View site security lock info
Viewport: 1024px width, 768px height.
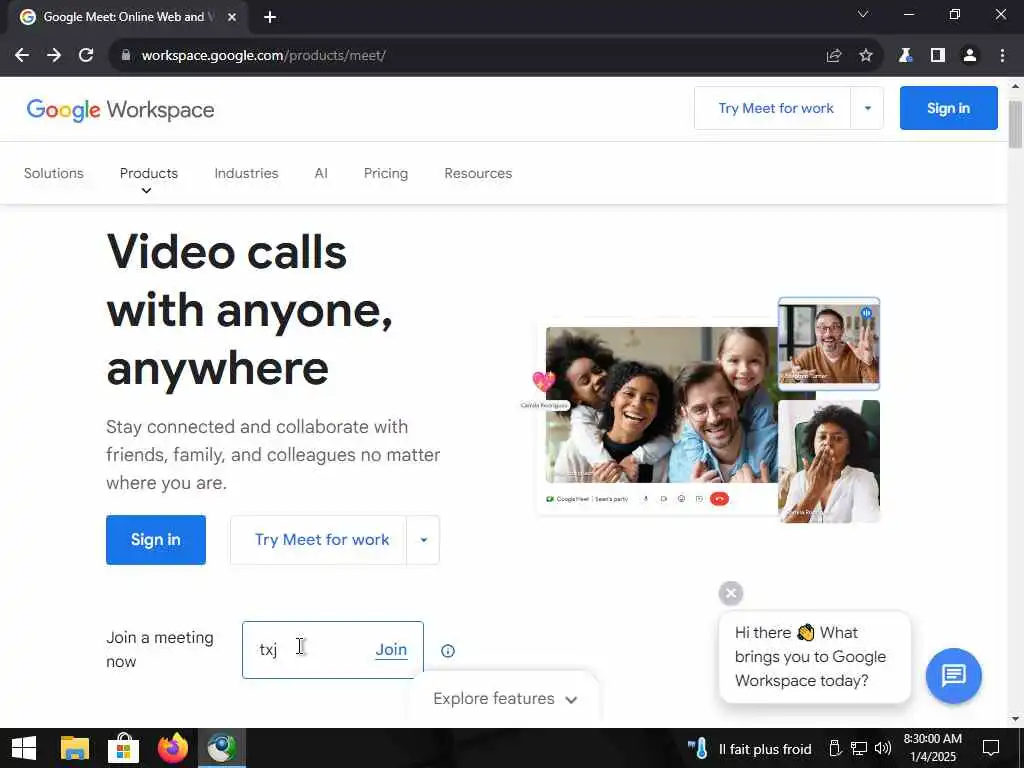(126, 56)
